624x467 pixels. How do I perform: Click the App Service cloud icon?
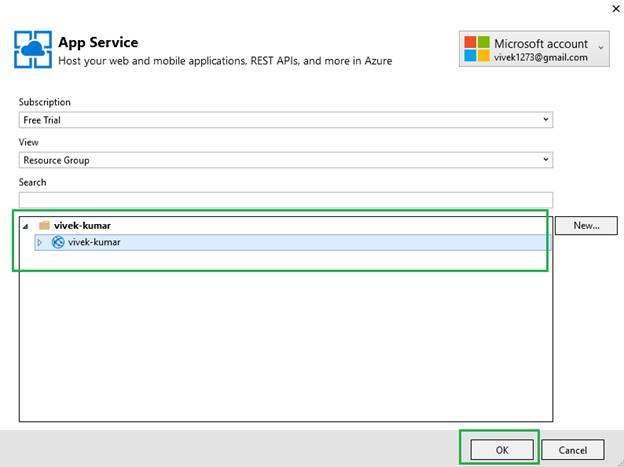[33, 49]
